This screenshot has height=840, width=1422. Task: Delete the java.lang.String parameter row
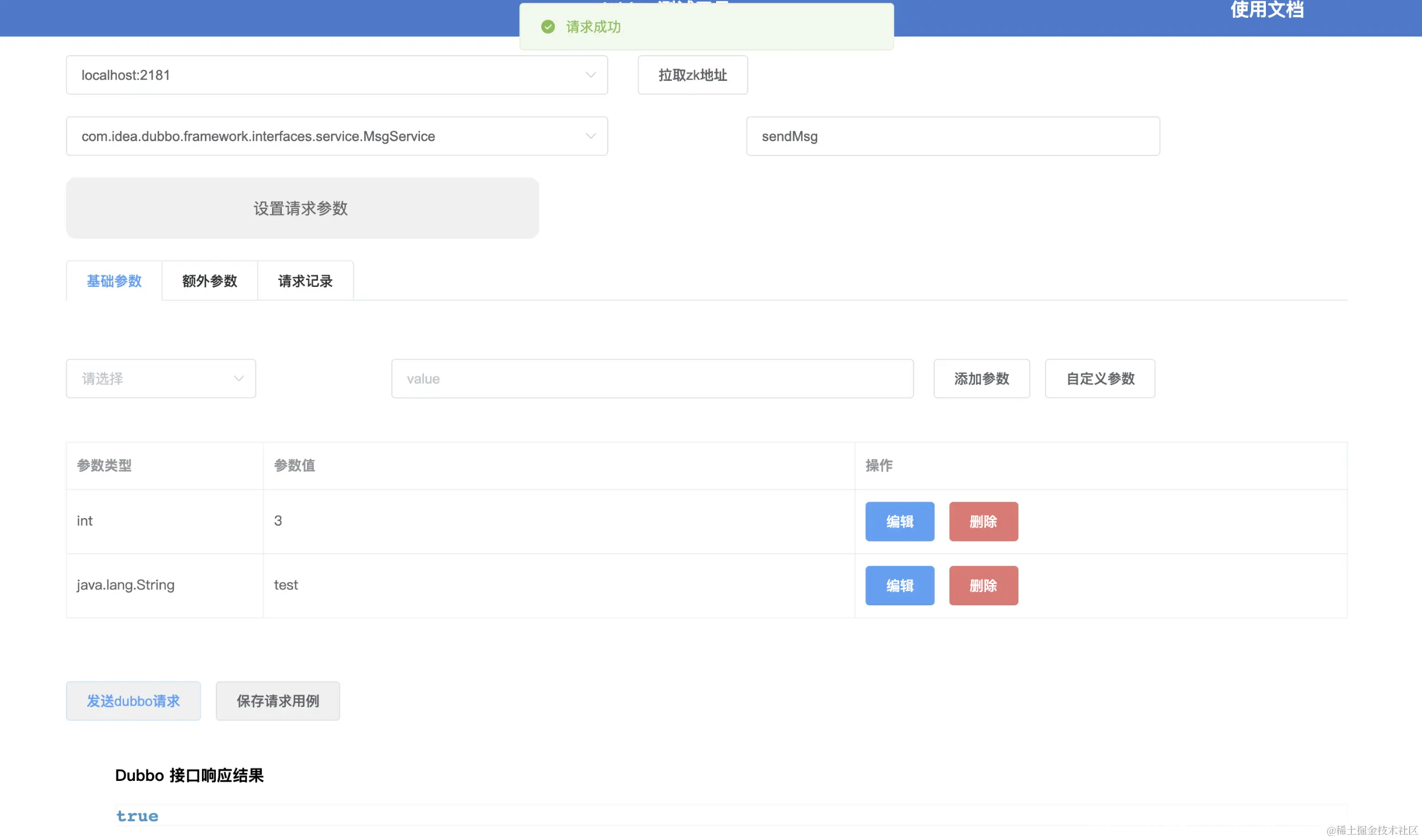click(983, 586)
